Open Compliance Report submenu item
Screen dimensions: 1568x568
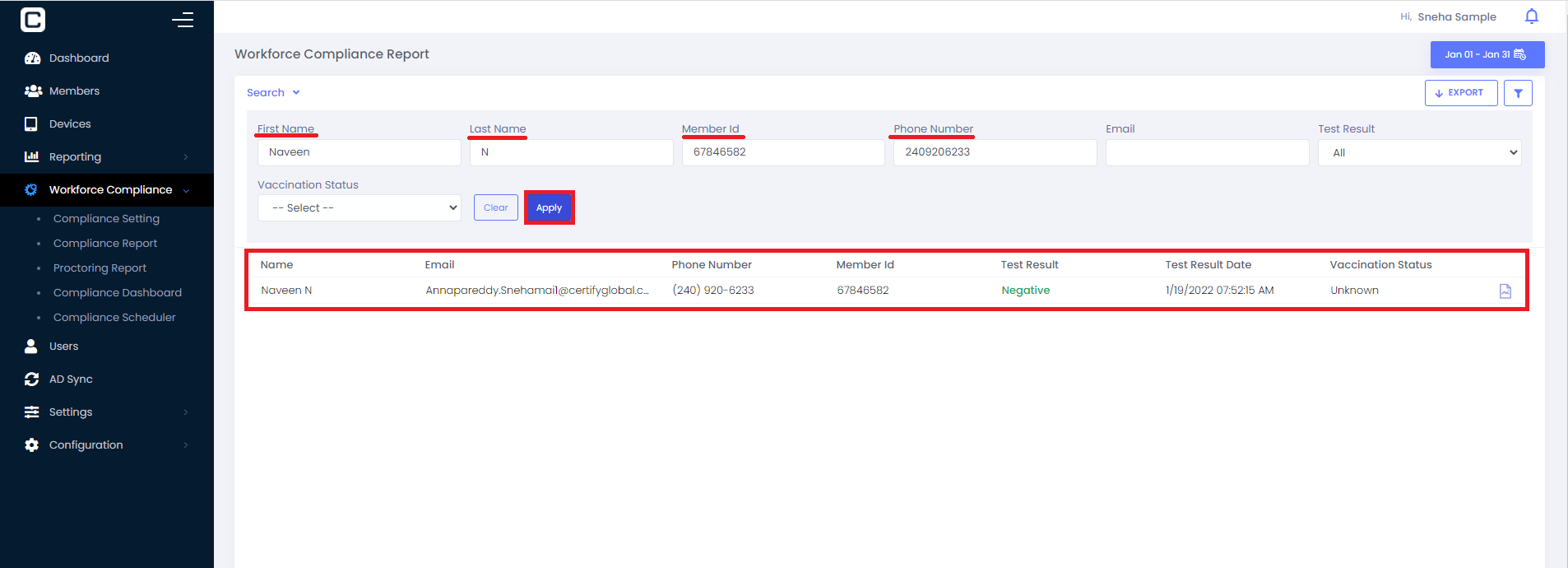[x=105, y=244]
